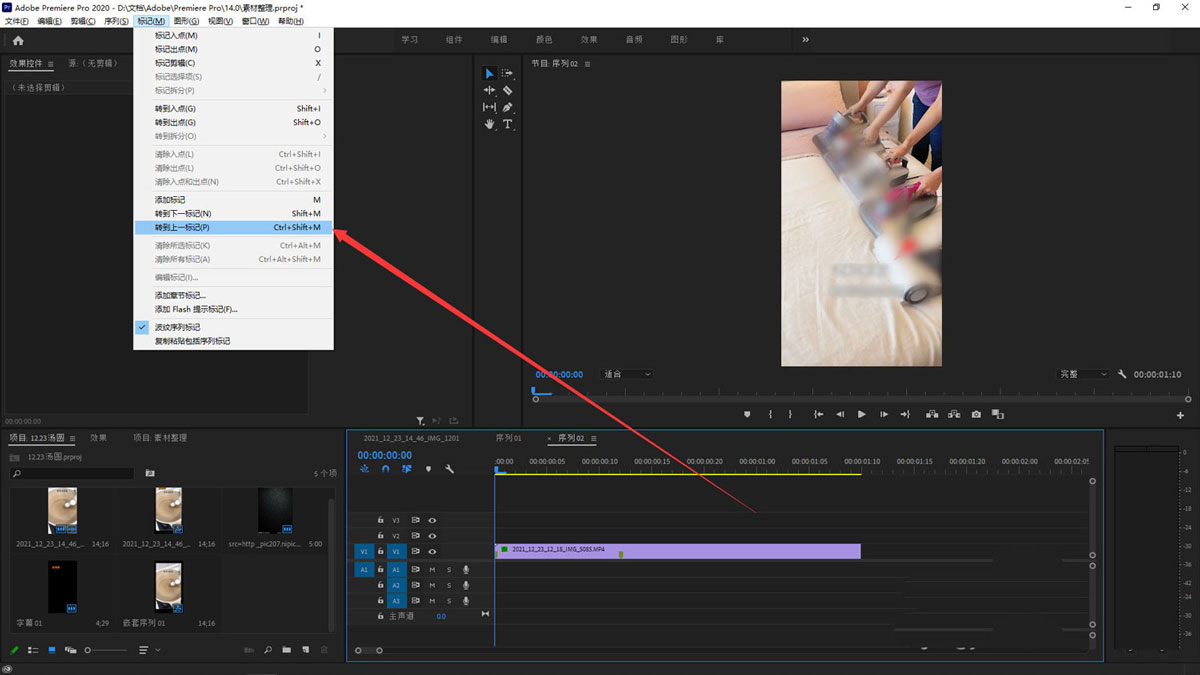The image size is (1200, 675).
Task: Click the Home icon at top left
Action: 18,40
